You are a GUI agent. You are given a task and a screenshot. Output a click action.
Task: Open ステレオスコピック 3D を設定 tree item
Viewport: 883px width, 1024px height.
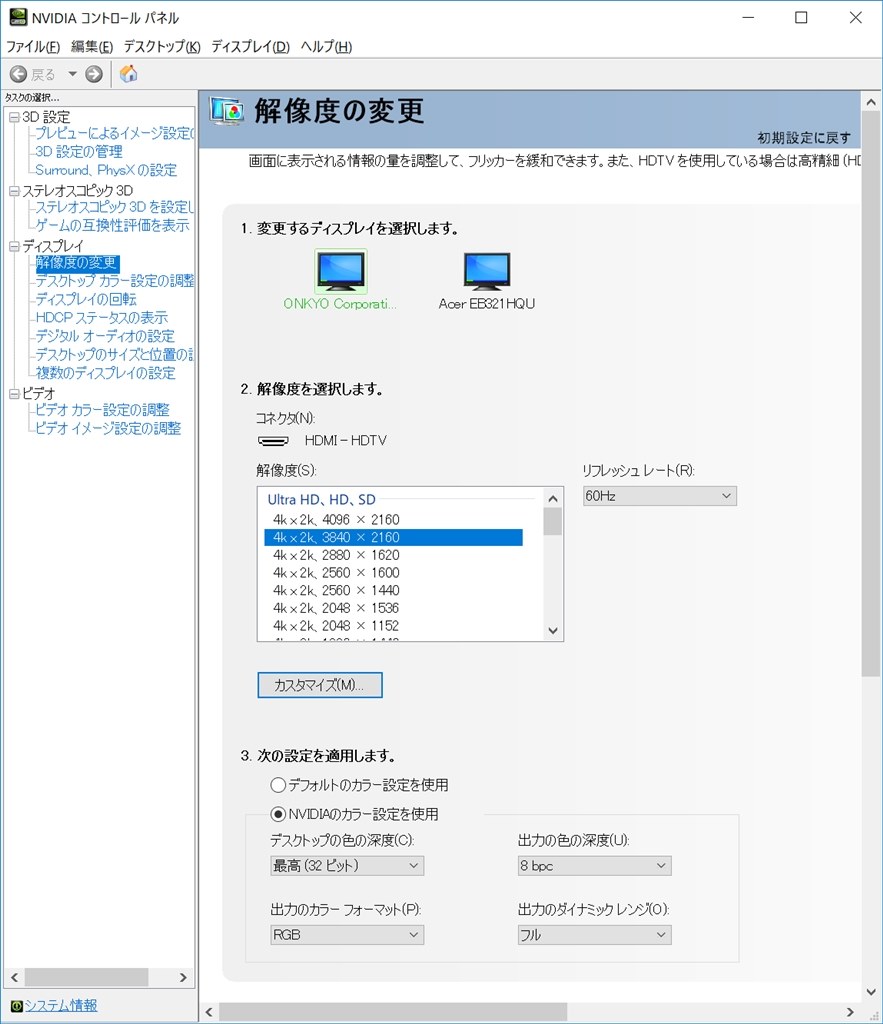(114, 207)
